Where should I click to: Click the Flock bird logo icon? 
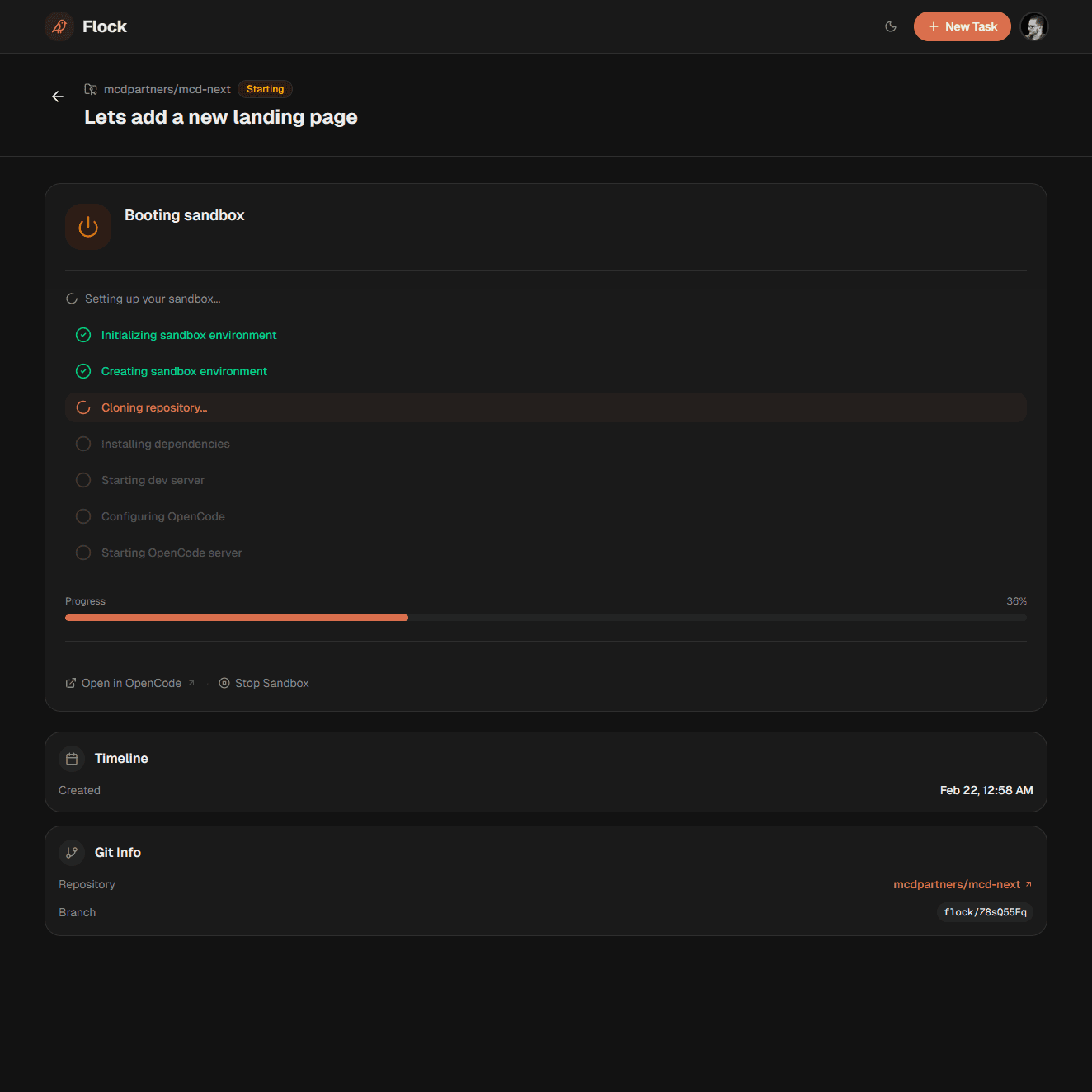point(59,26)
